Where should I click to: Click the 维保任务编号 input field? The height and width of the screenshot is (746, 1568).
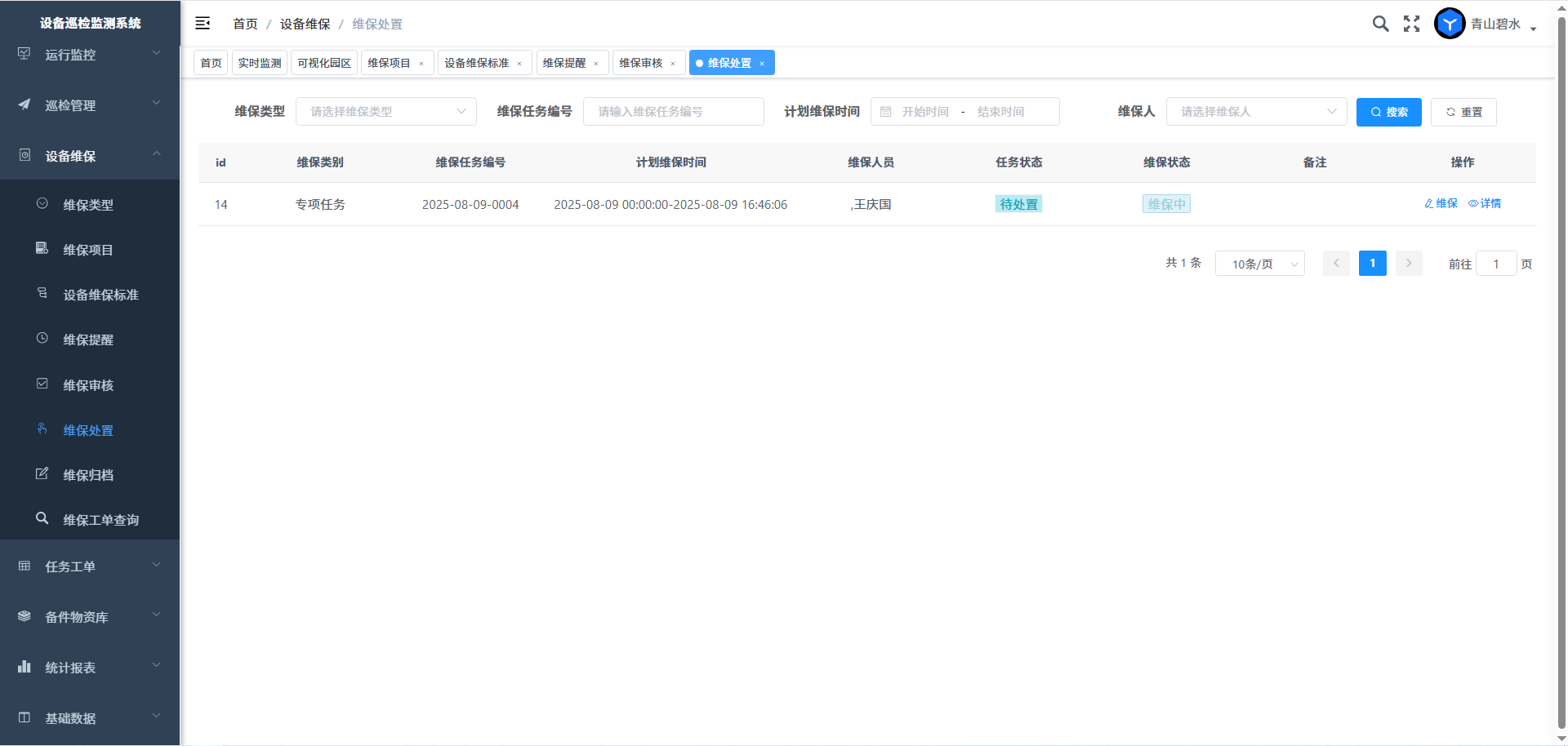pyautogui.click(x=673, y=112)
